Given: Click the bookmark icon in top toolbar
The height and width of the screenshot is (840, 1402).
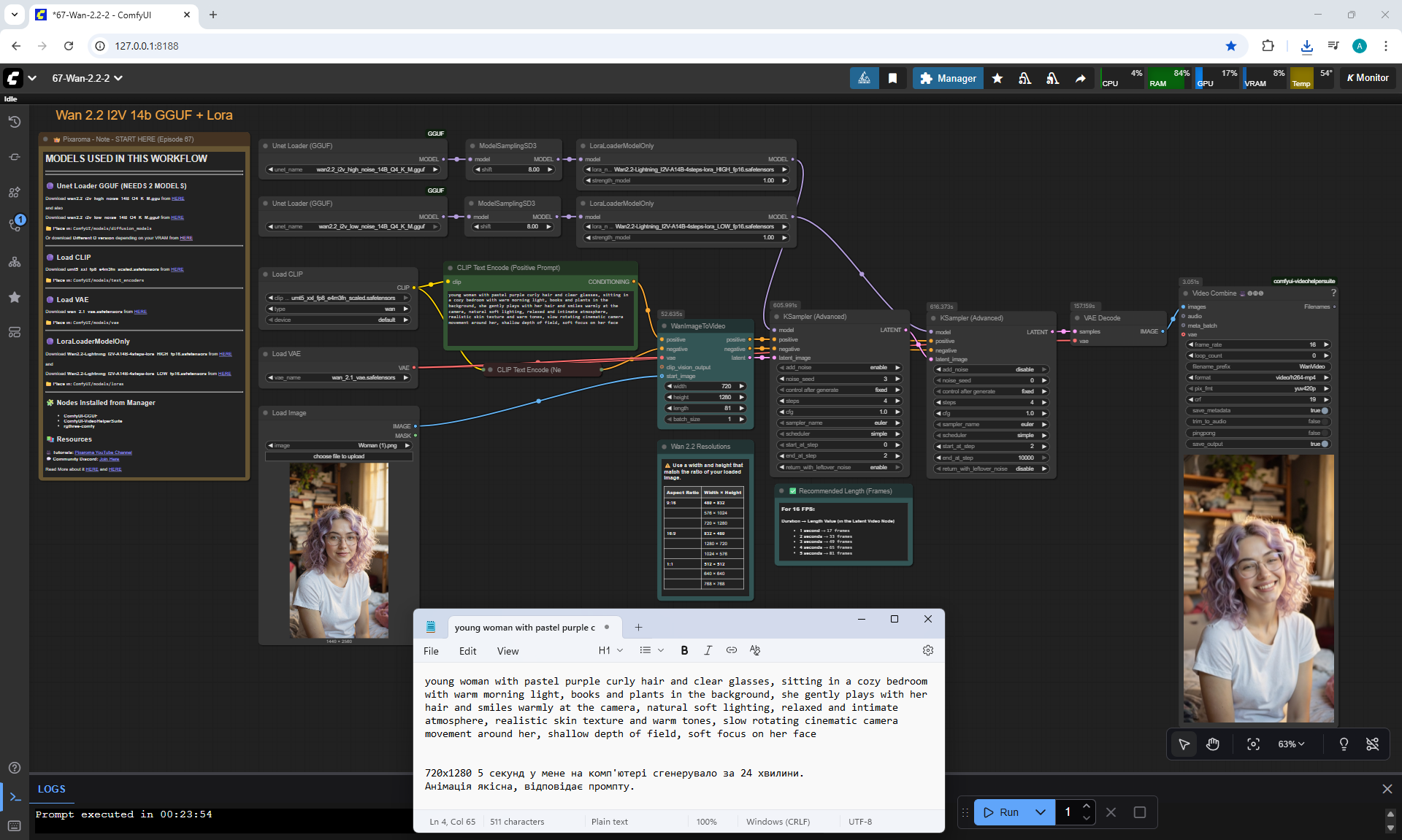Looking at the screenshot, I should [x=892, y=78].
